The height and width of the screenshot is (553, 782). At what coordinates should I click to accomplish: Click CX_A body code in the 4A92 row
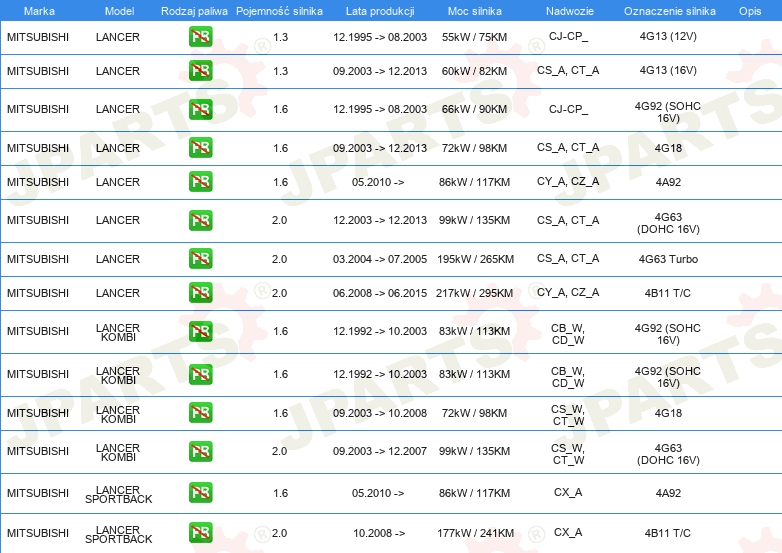[568, 492]
